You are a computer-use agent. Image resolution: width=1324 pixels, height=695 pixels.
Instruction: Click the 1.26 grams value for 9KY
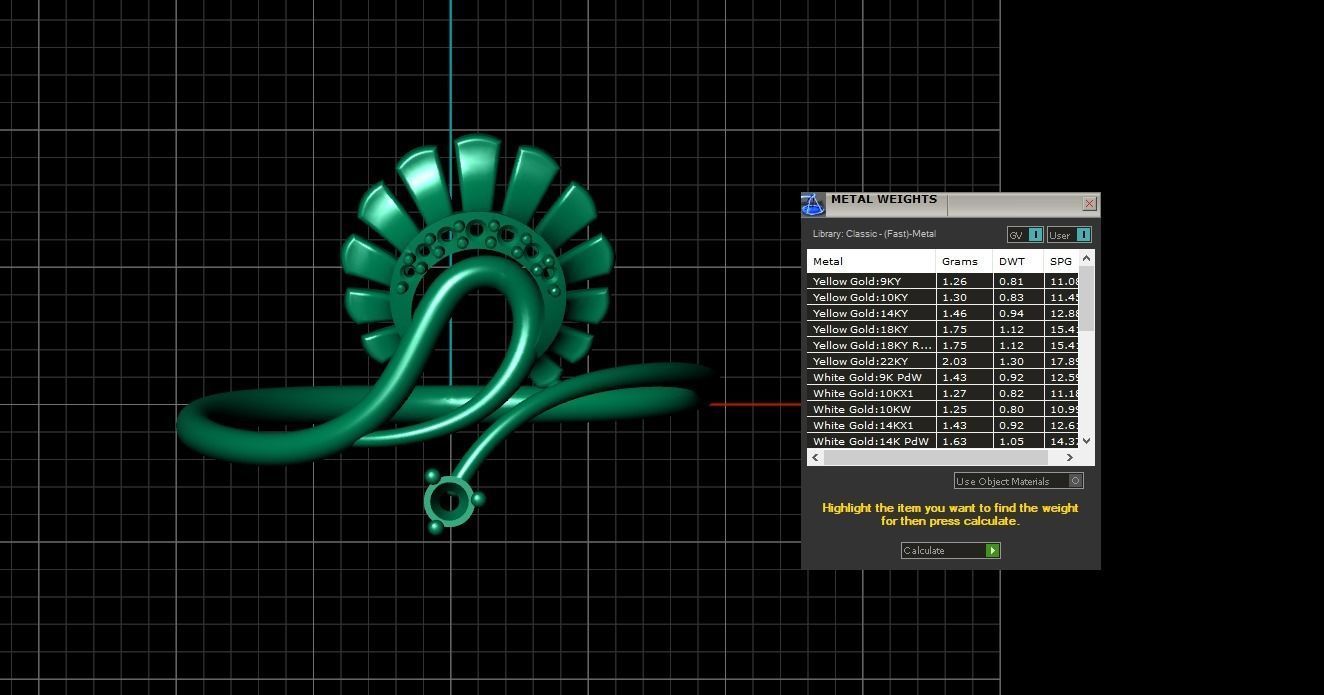pos(954,281)
